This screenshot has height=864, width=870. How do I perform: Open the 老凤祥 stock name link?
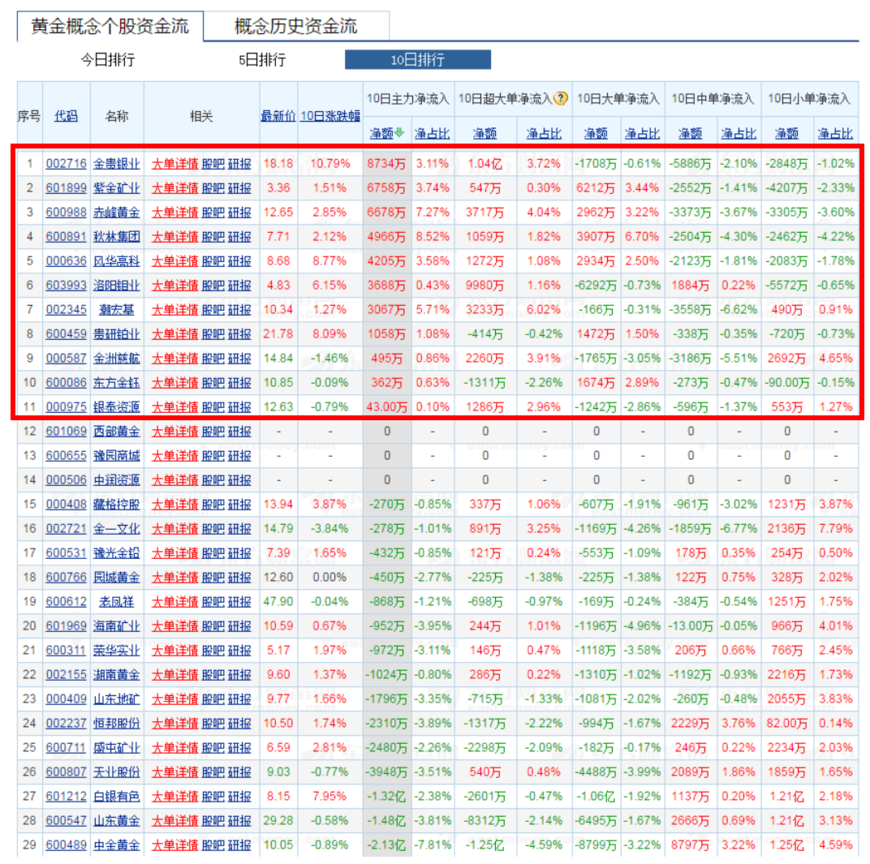point(117,602)
